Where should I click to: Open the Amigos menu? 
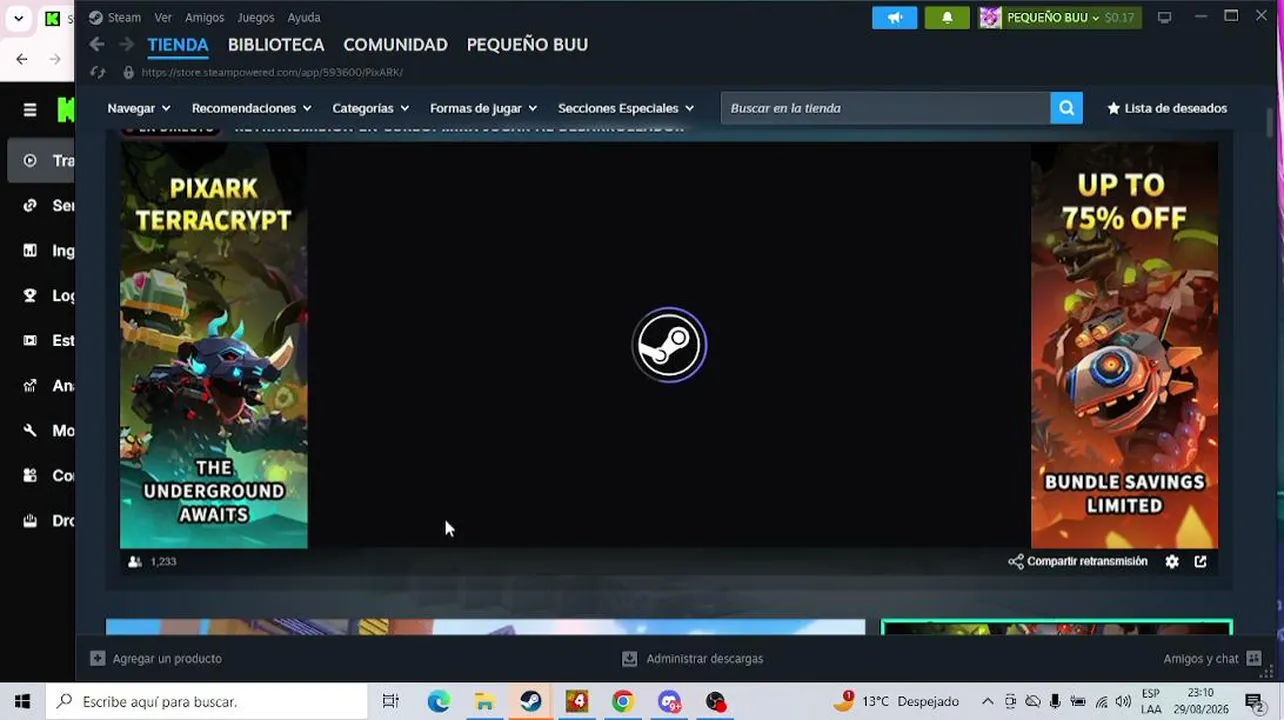[204, 17]
